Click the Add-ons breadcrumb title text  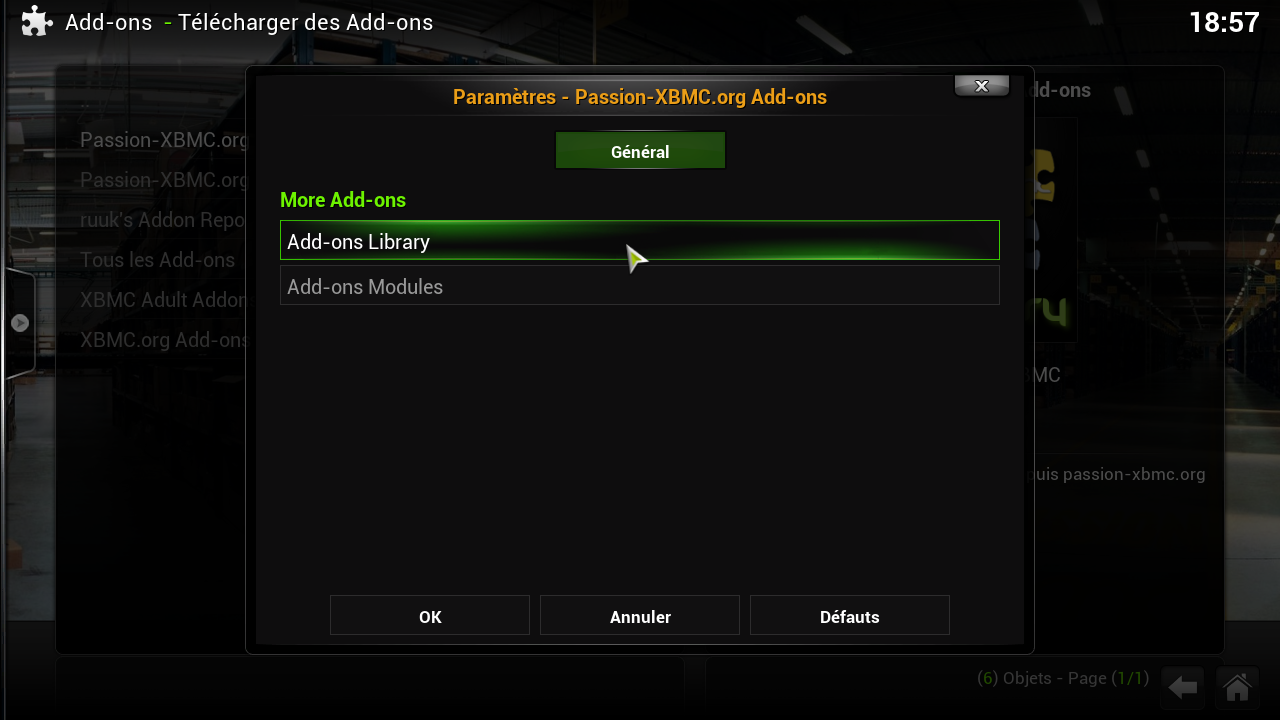click(108, 22)
